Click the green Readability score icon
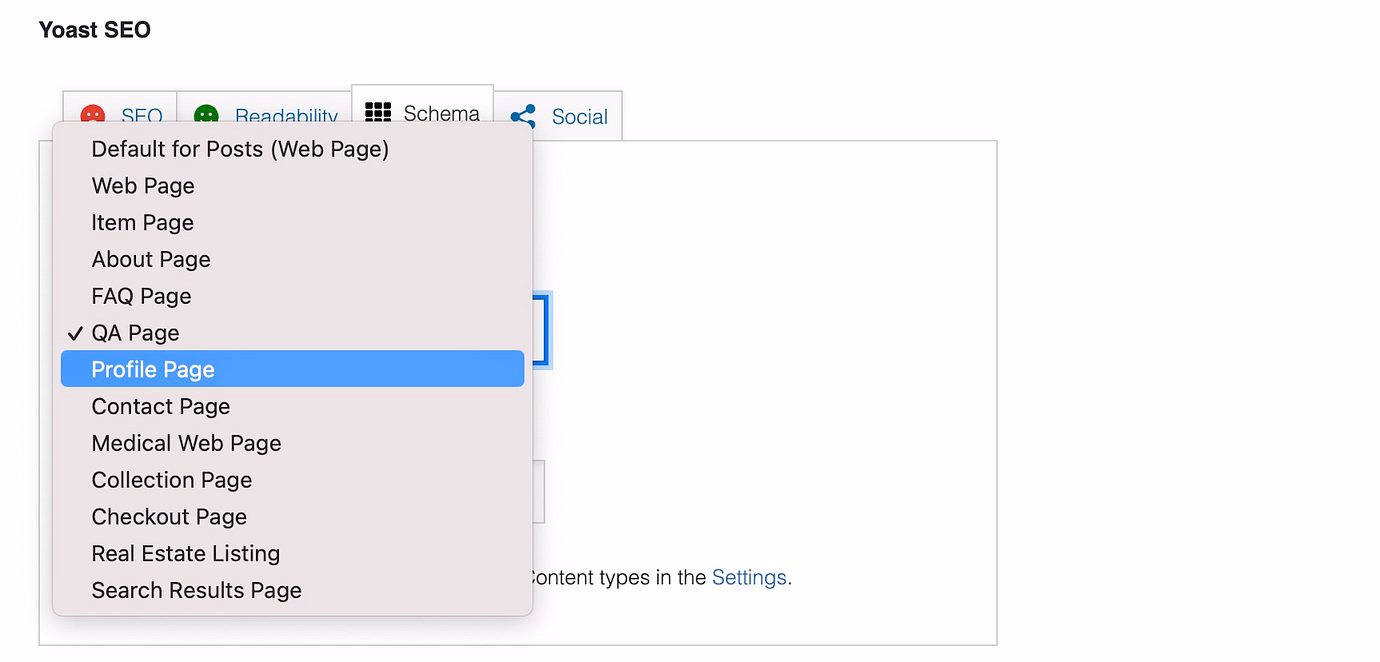 (207, 116)
